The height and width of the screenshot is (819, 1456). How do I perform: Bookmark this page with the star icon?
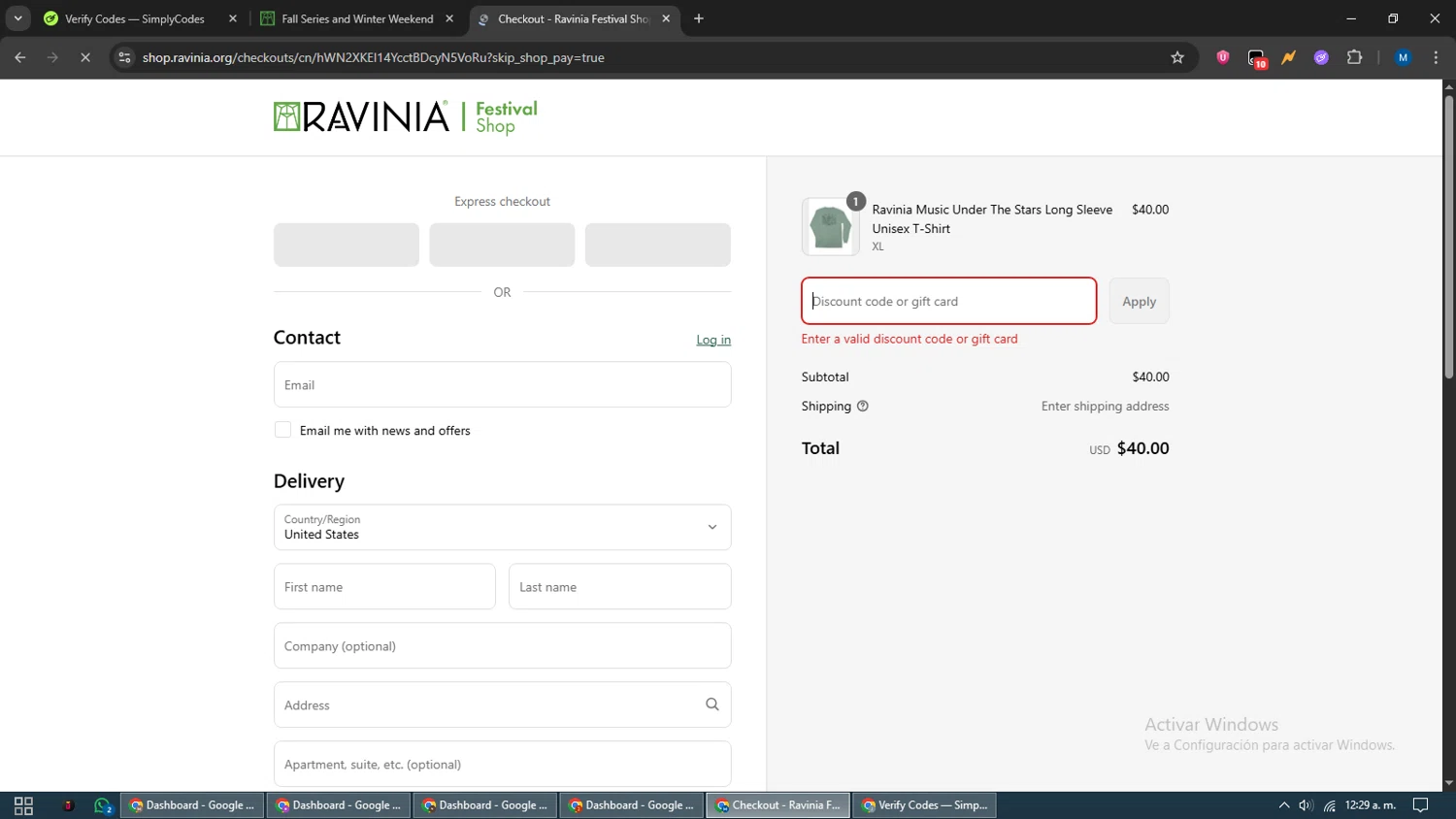pyautogui.click(x=1177, y=57)
